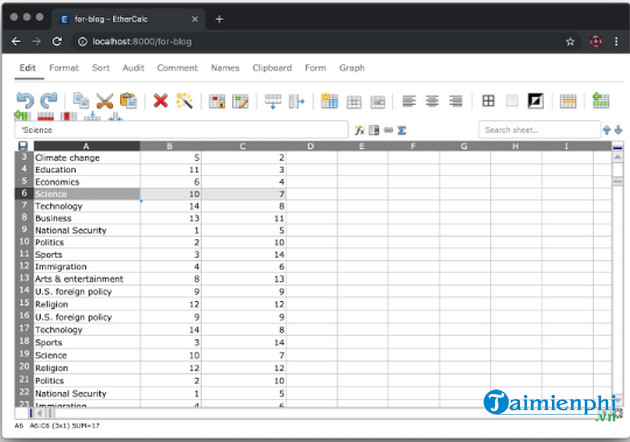Screen dimensions: 630x442
Task: Open the Format tab
Action: (64, 68)
